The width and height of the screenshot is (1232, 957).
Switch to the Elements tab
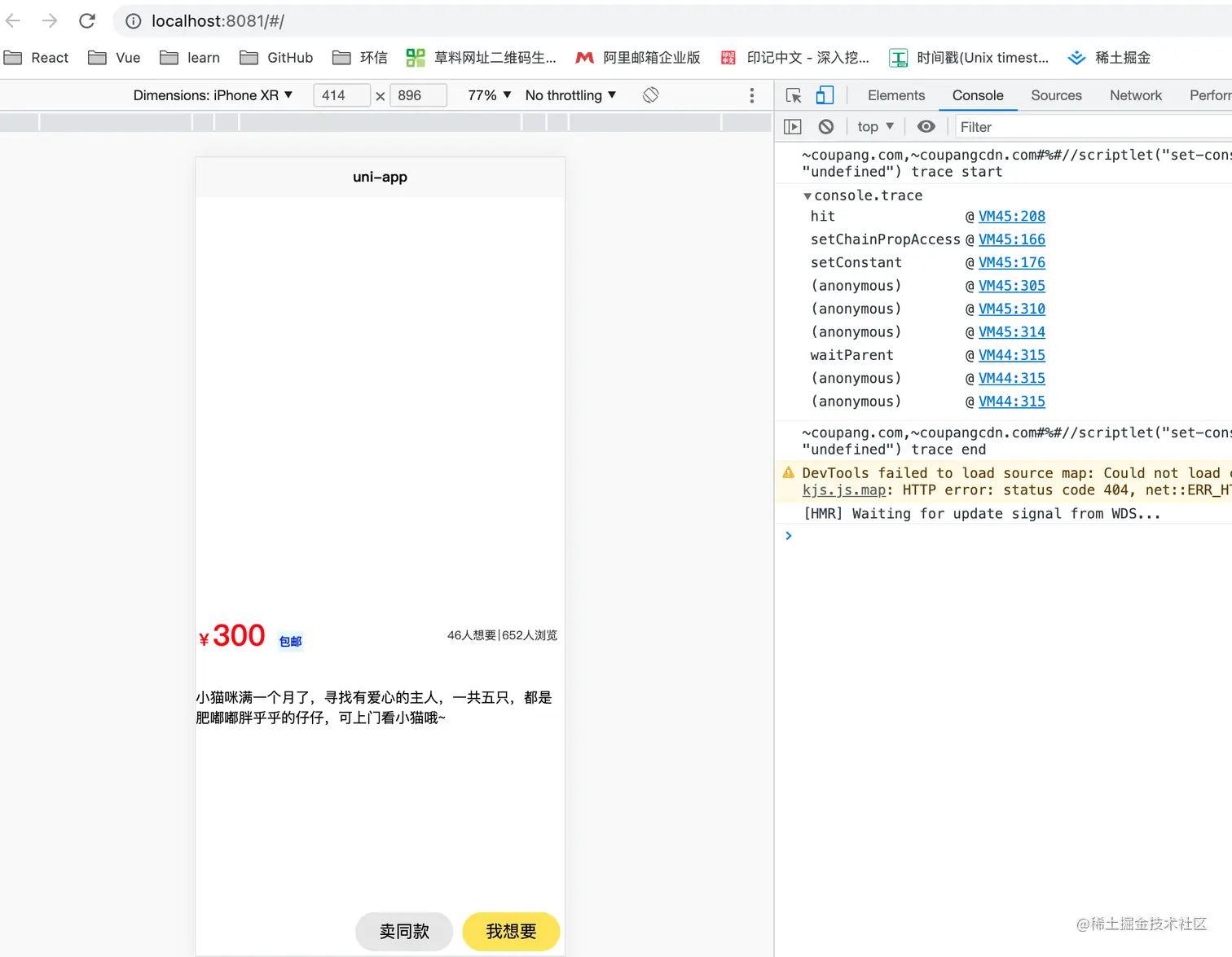[x=896, y=95]
